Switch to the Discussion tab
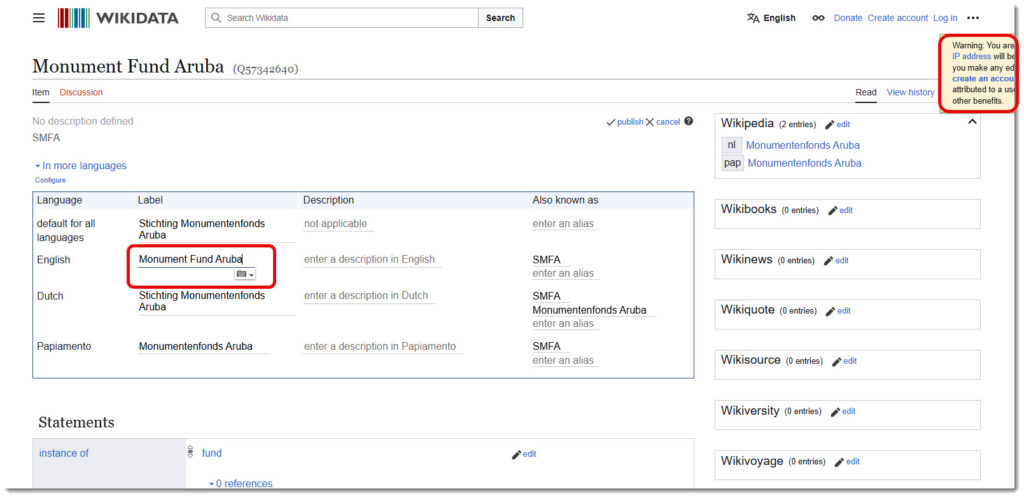 pos(81,92)
